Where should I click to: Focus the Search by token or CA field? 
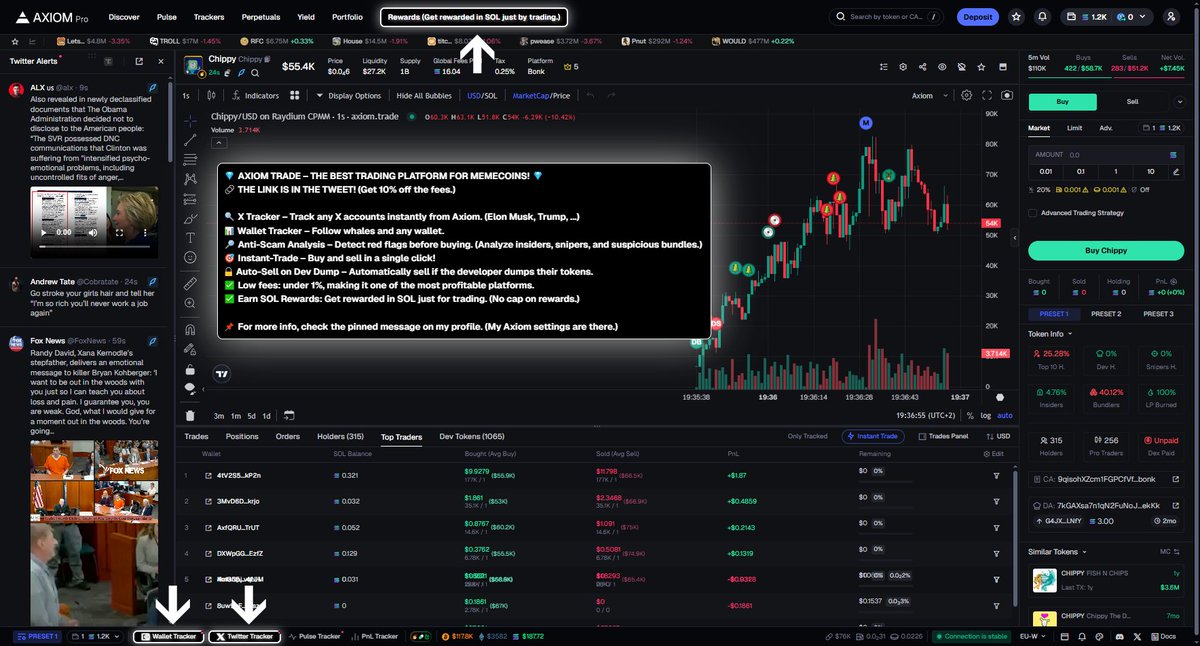pos(887,17)
